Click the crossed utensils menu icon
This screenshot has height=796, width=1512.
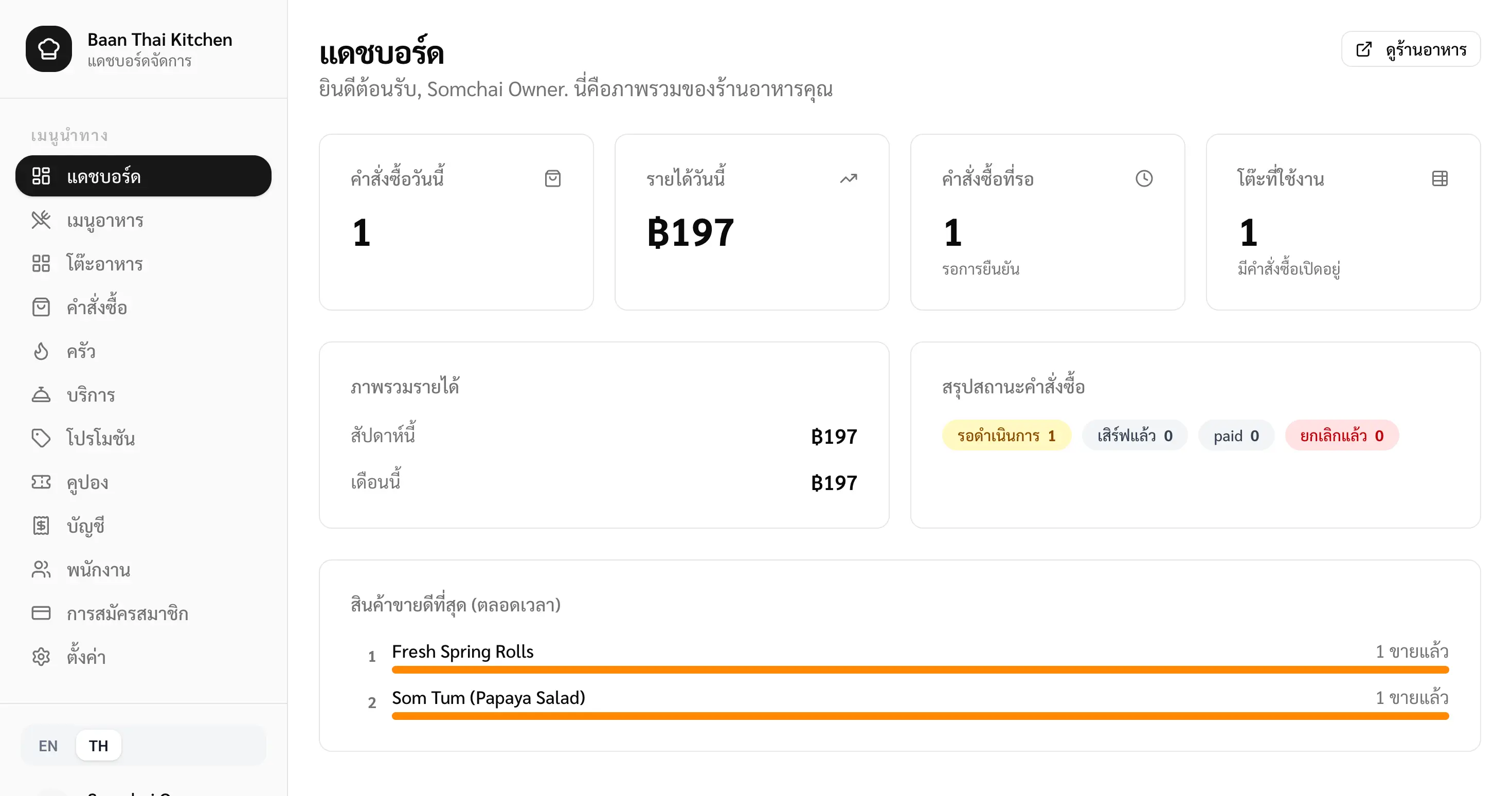[41, 220]
